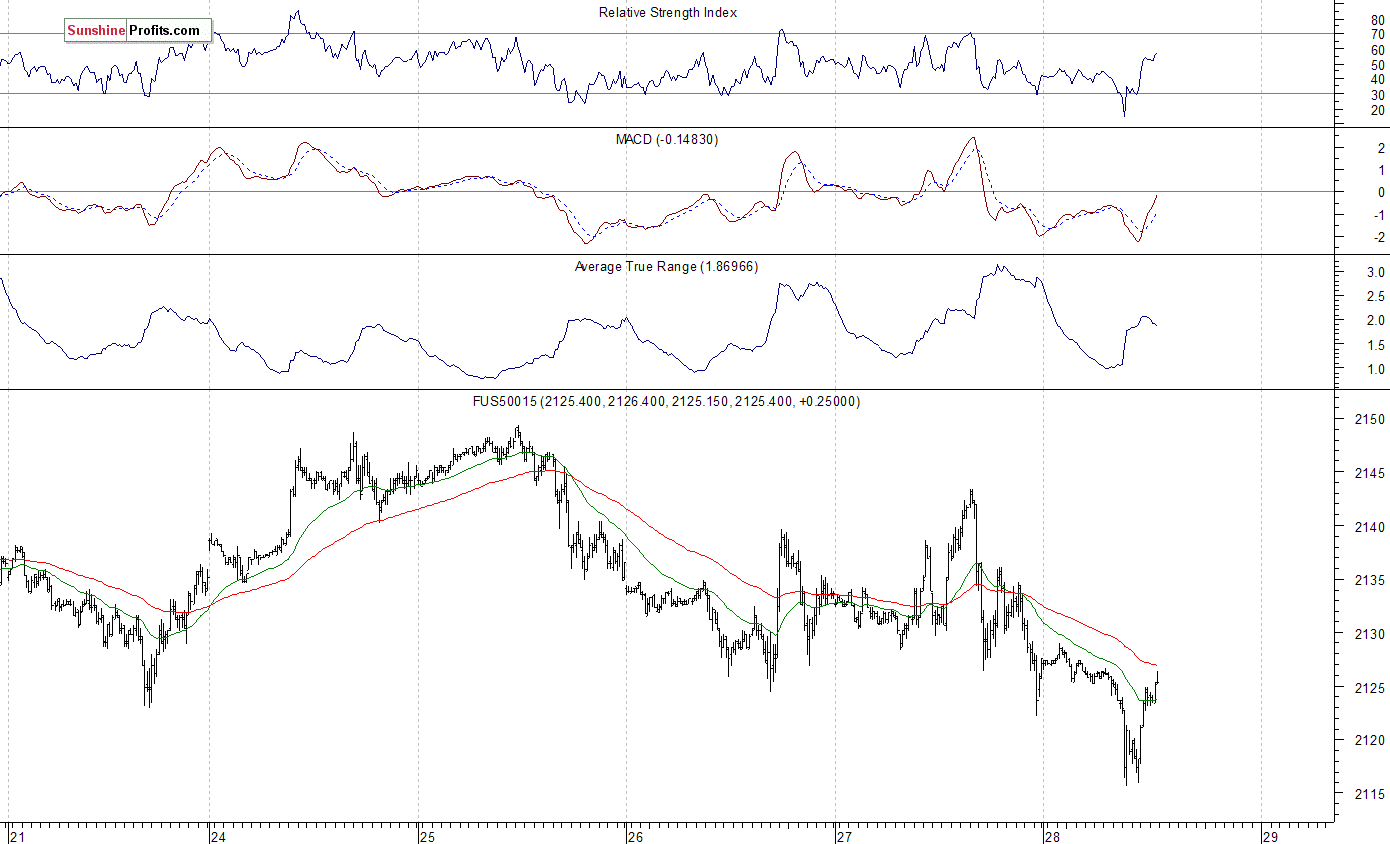Click the SunshineProfits.com logo
The height and width of the screenshot is (844, 1390).
pyautogui.click(x=138, y=30)
